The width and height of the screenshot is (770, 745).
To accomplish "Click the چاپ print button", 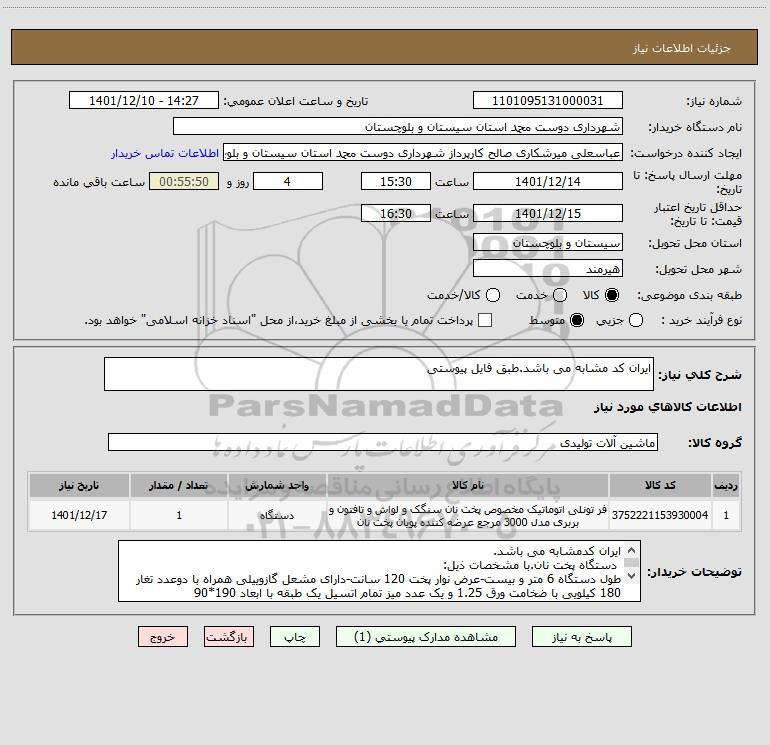I will [295, 637].
